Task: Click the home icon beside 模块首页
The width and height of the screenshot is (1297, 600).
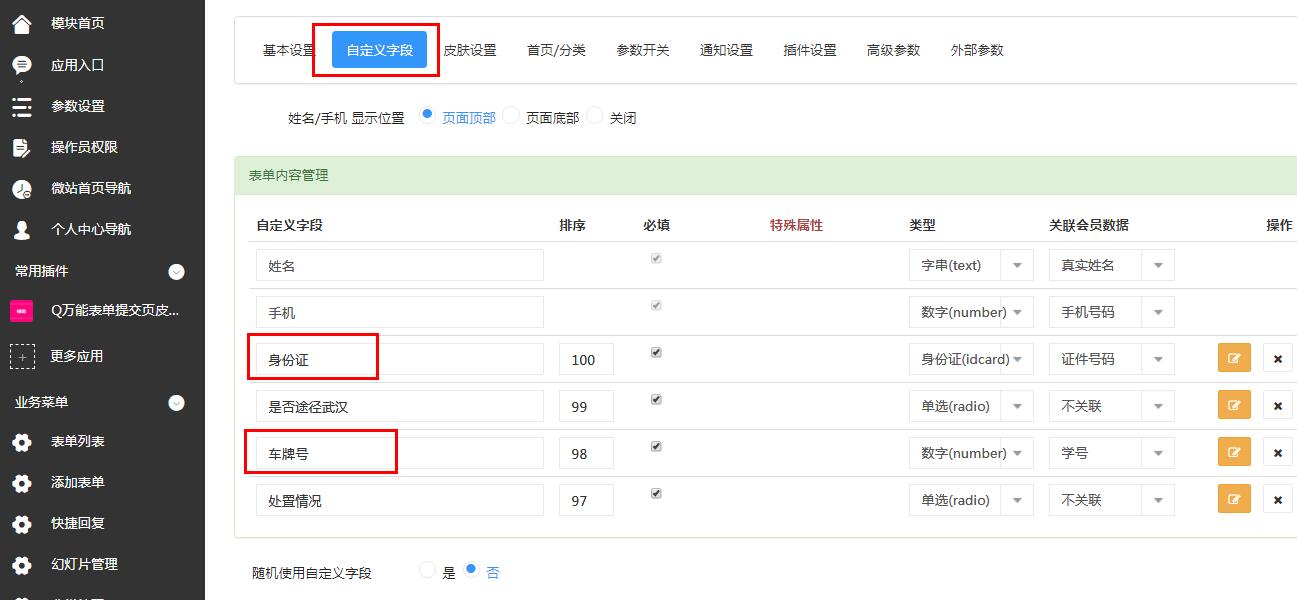Action: [x=21, y=24]
